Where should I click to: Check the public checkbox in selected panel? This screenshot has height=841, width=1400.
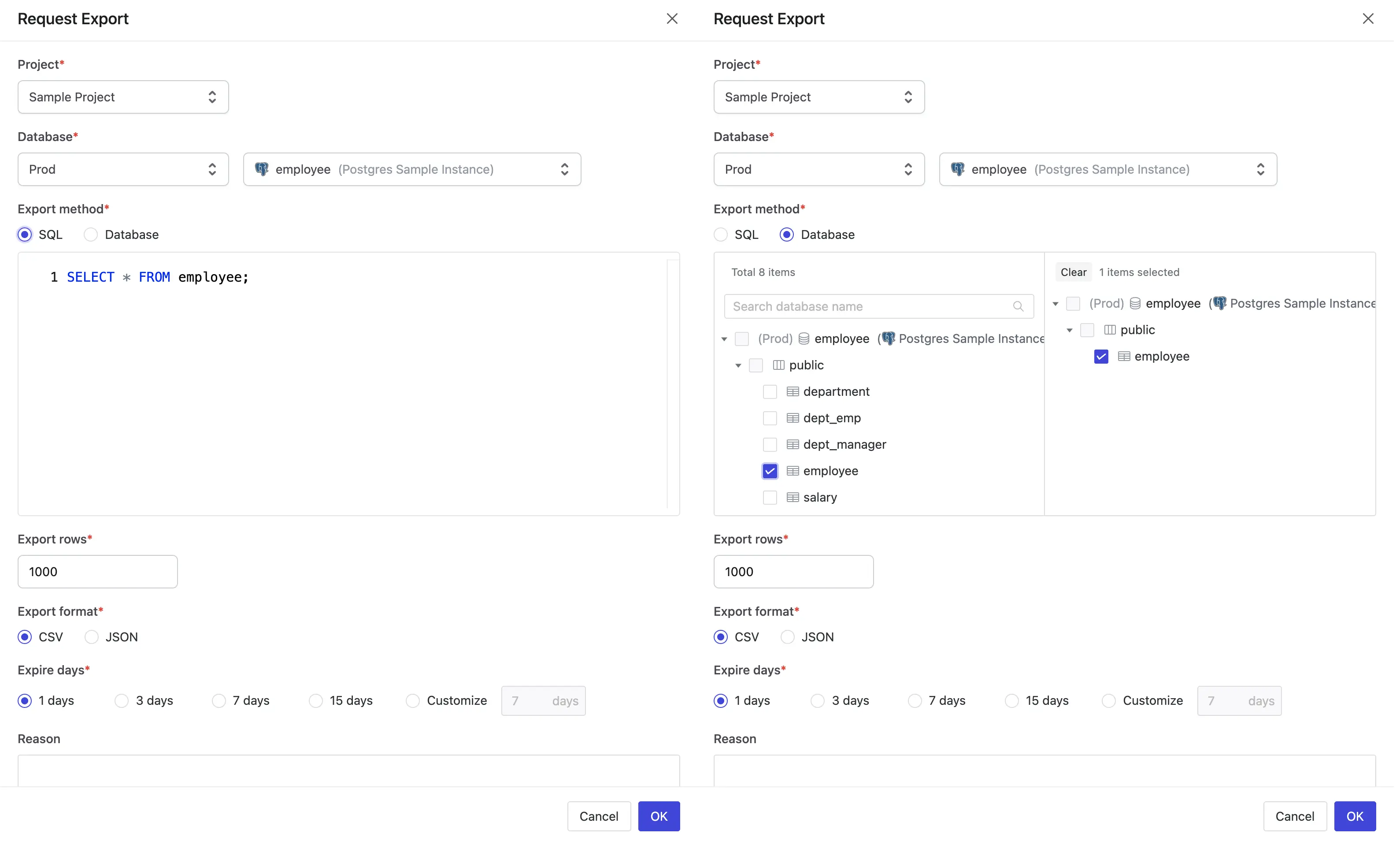1087,330
